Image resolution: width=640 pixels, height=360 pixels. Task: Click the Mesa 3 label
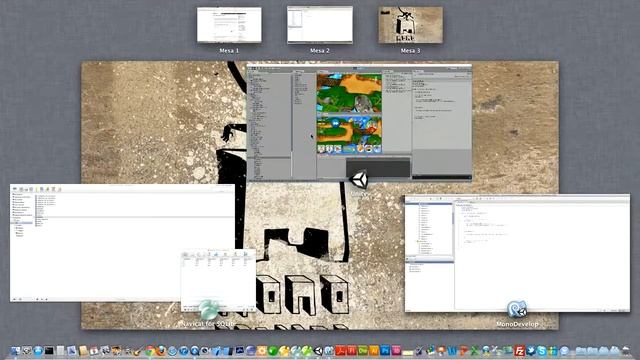(410, 51)
